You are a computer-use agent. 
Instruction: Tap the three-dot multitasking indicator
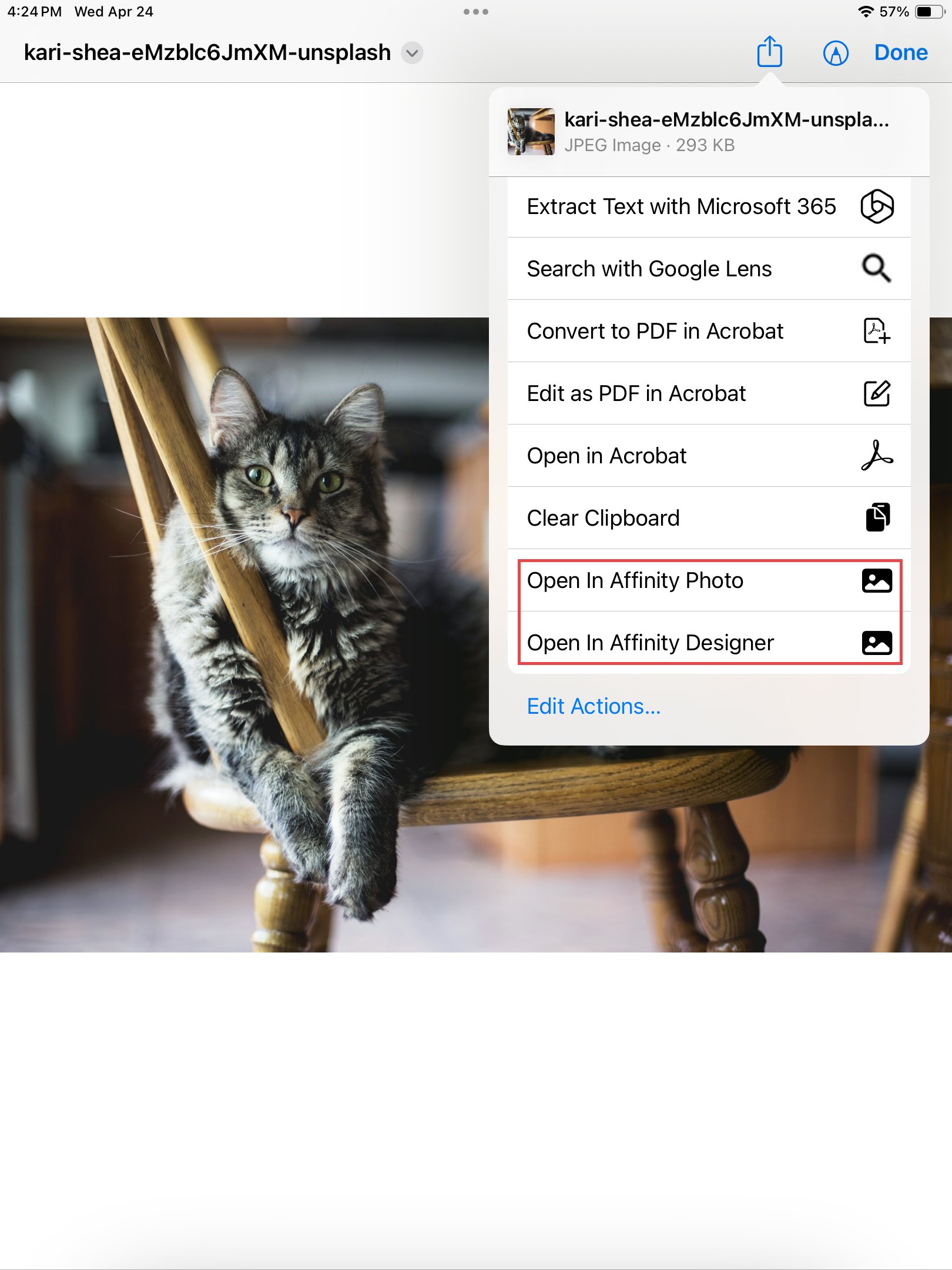tap(475, 12)
